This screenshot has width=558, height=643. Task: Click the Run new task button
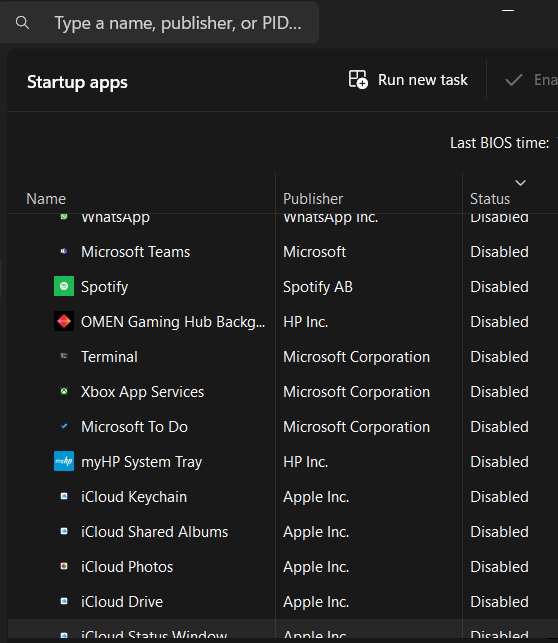(x=408, y=80)
